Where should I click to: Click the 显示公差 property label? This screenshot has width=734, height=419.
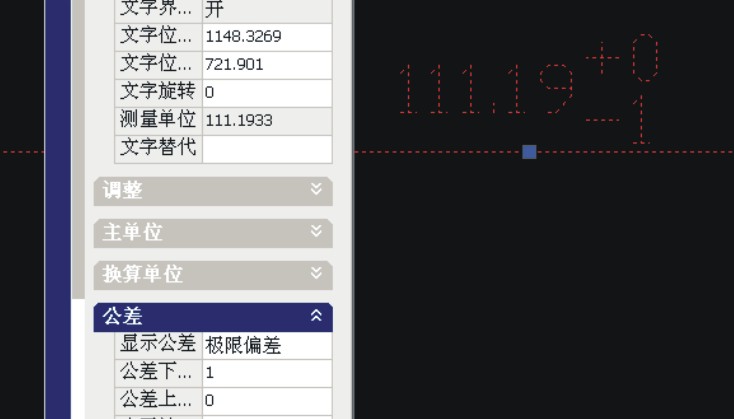coord(158,345)
